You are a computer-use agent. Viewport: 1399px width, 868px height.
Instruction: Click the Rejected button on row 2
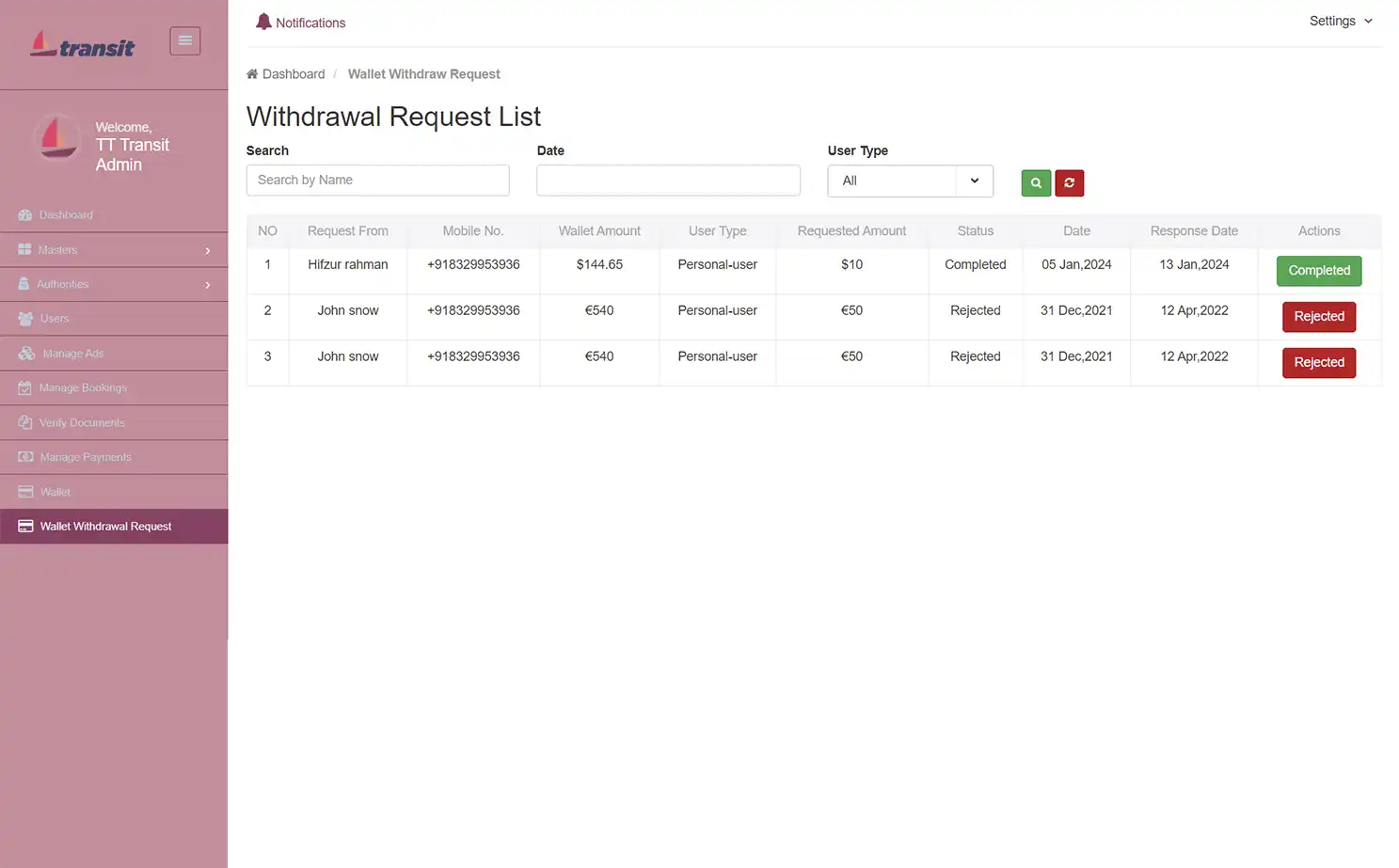(1318, 317)
